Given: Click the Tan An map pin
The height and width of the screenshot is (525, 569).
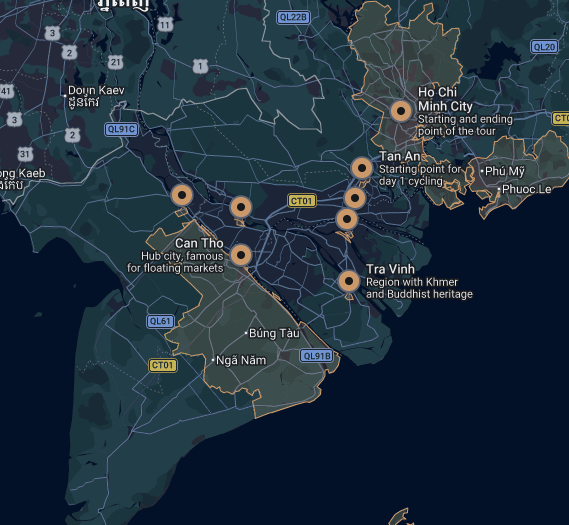Looking at the screenshot, I should pos(362,168).
